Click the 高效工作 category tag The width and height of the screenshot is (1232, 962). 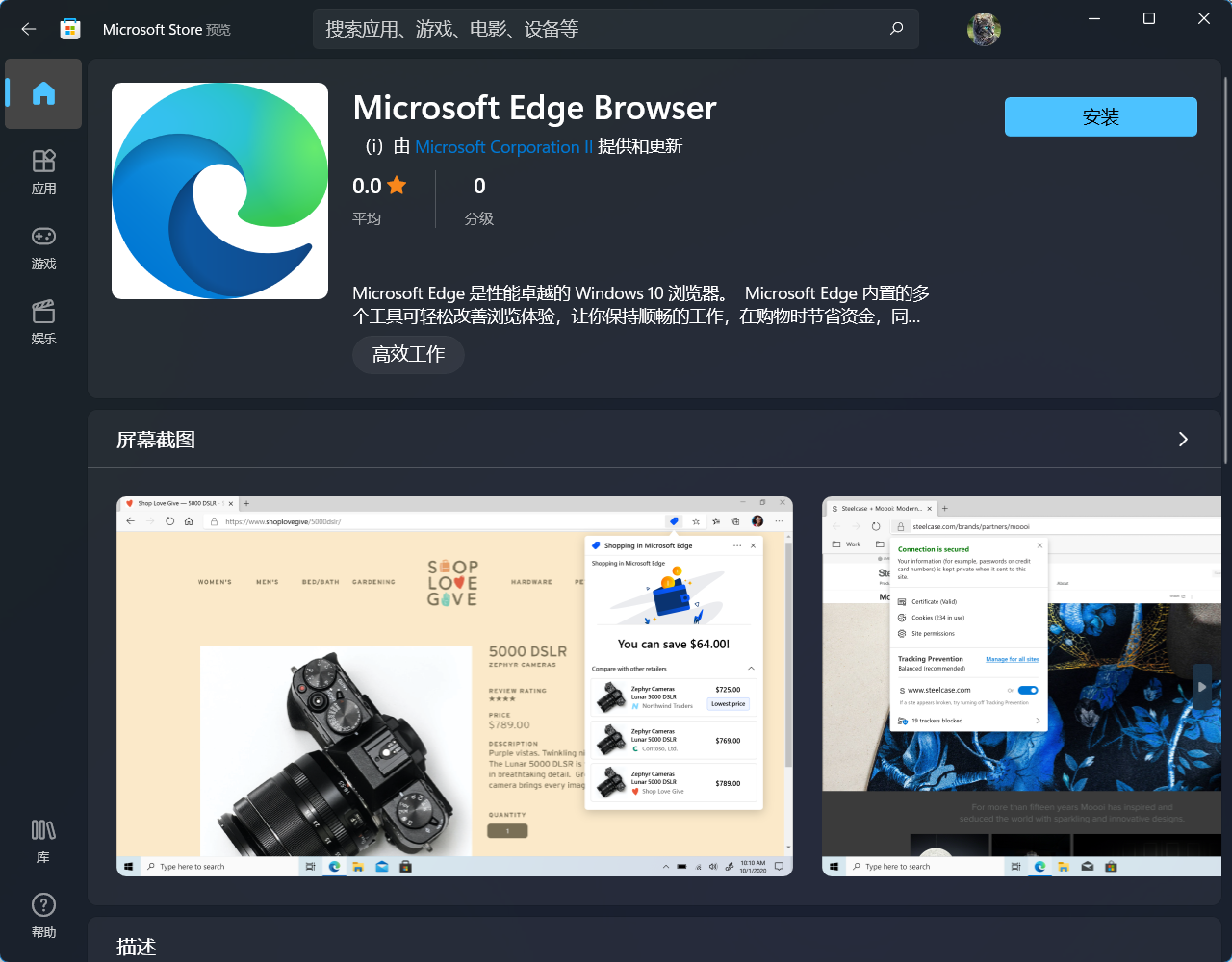click(407, 354)
